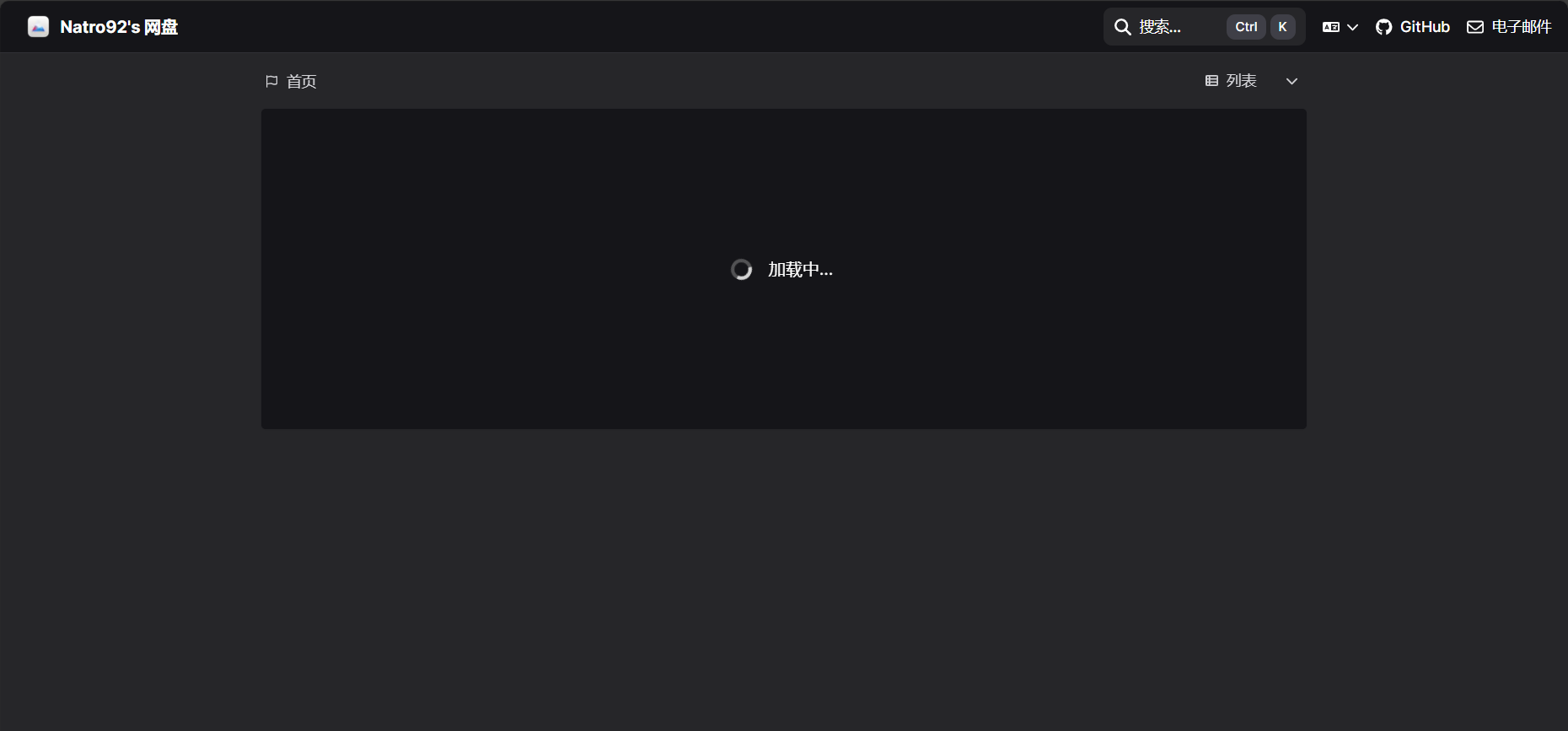1568x731 pixels.
Task: Click the dark file listing panel
Action: [x=784, y=269]
